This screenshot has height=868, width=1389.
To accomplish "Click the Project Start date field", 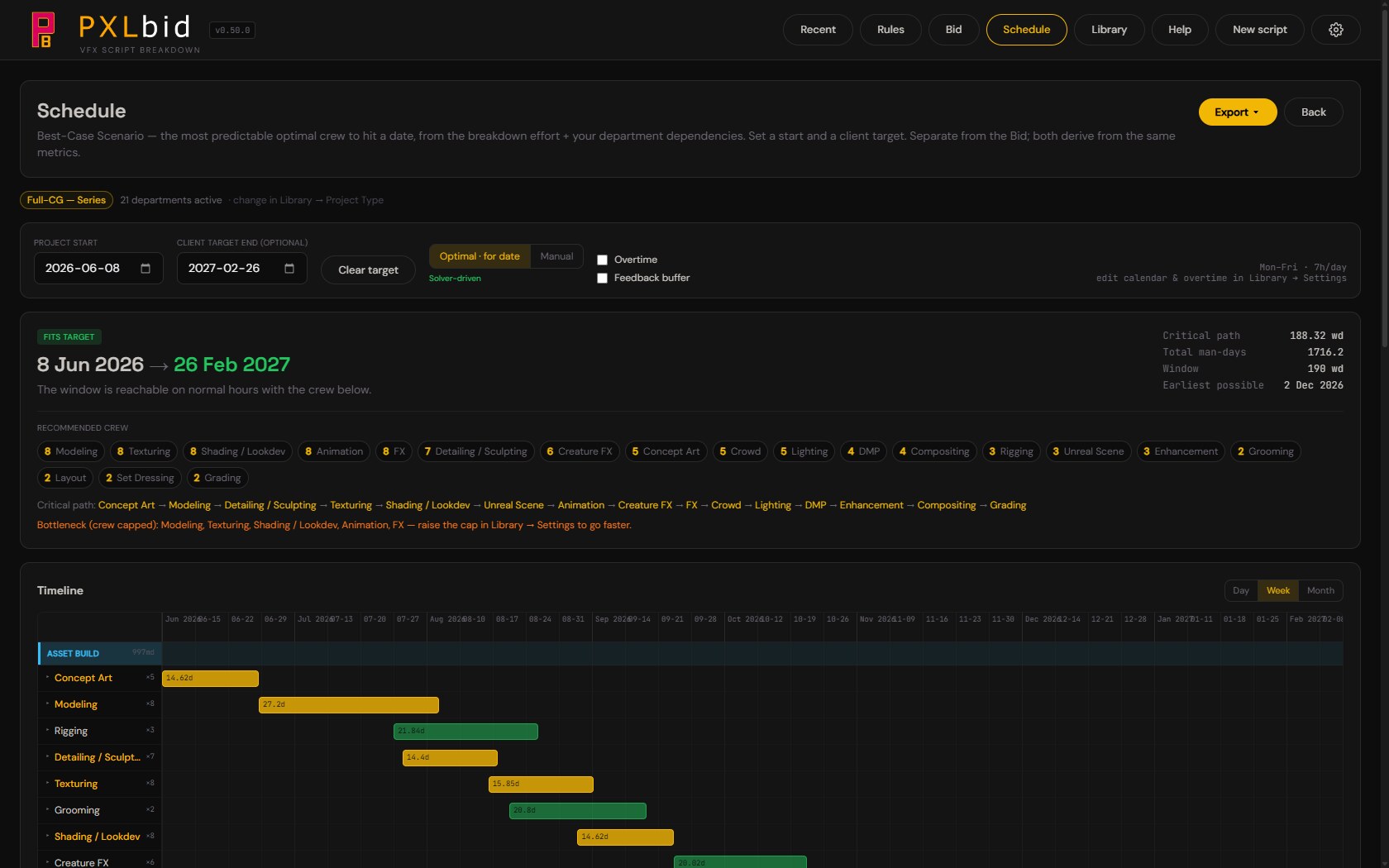I will tap(98, 269).
